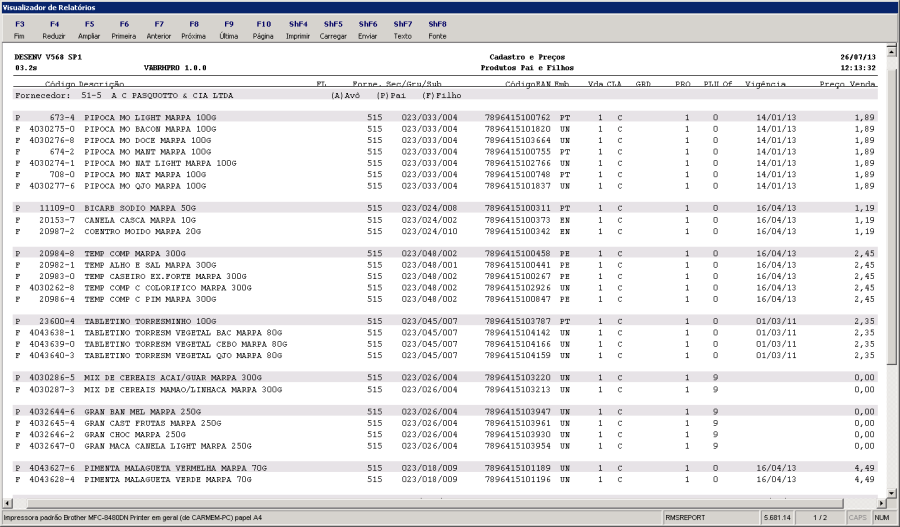Click 'TABLETINO TORRESM VEGETAL CEBO MARPA 80G'
This screenshot has height=527, width=900.
point(185,344)
